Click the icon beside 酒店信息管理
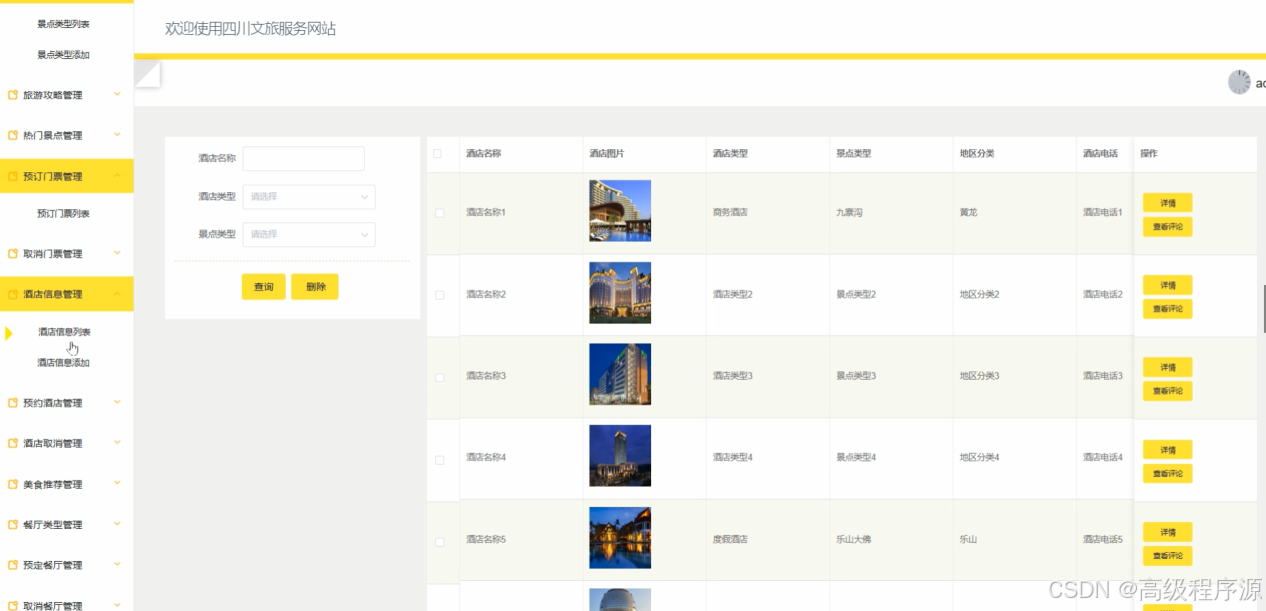Screen dimensions: 1266x611 [x=13, y=294]
